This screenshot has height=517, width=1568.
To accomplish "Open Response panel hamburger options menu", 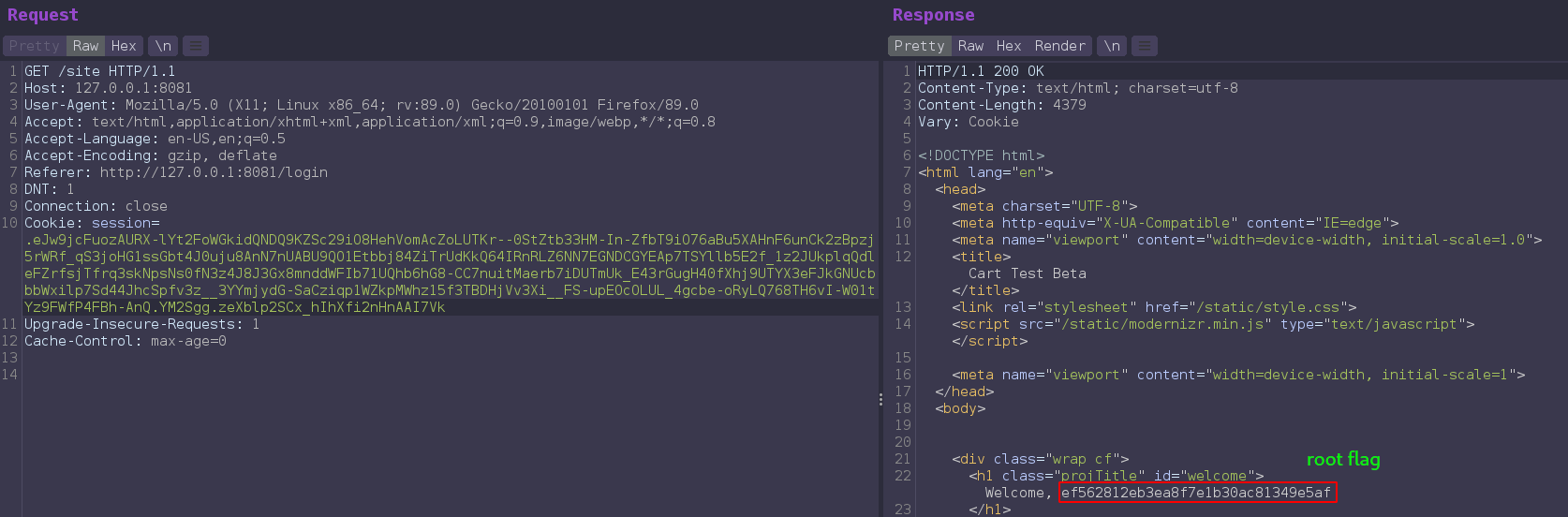I will pos(1145,46).
